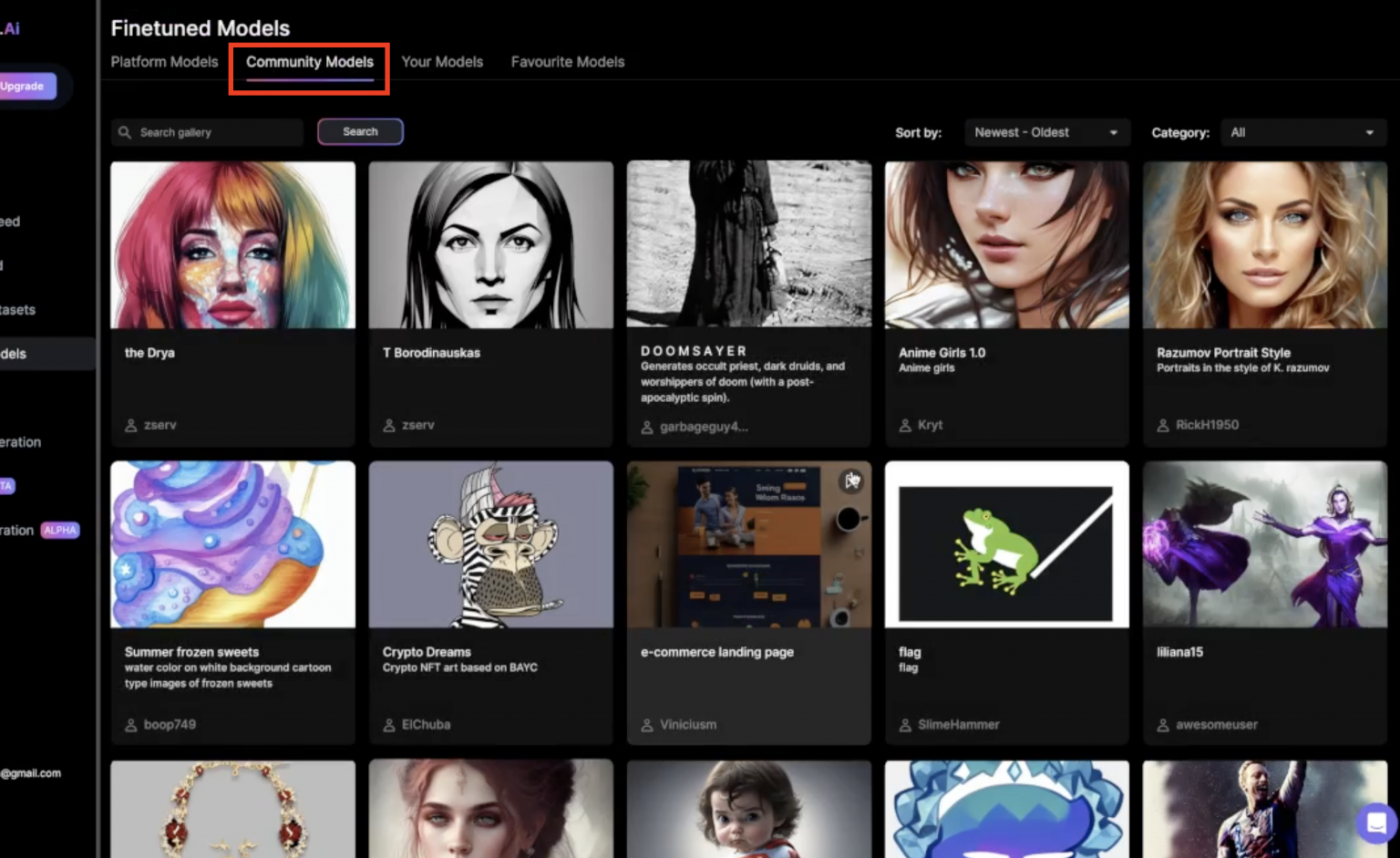The height and width of the screenshot is (858, 1400).
Task: Focus the Search gallery input field
Action: pos(217,132)
